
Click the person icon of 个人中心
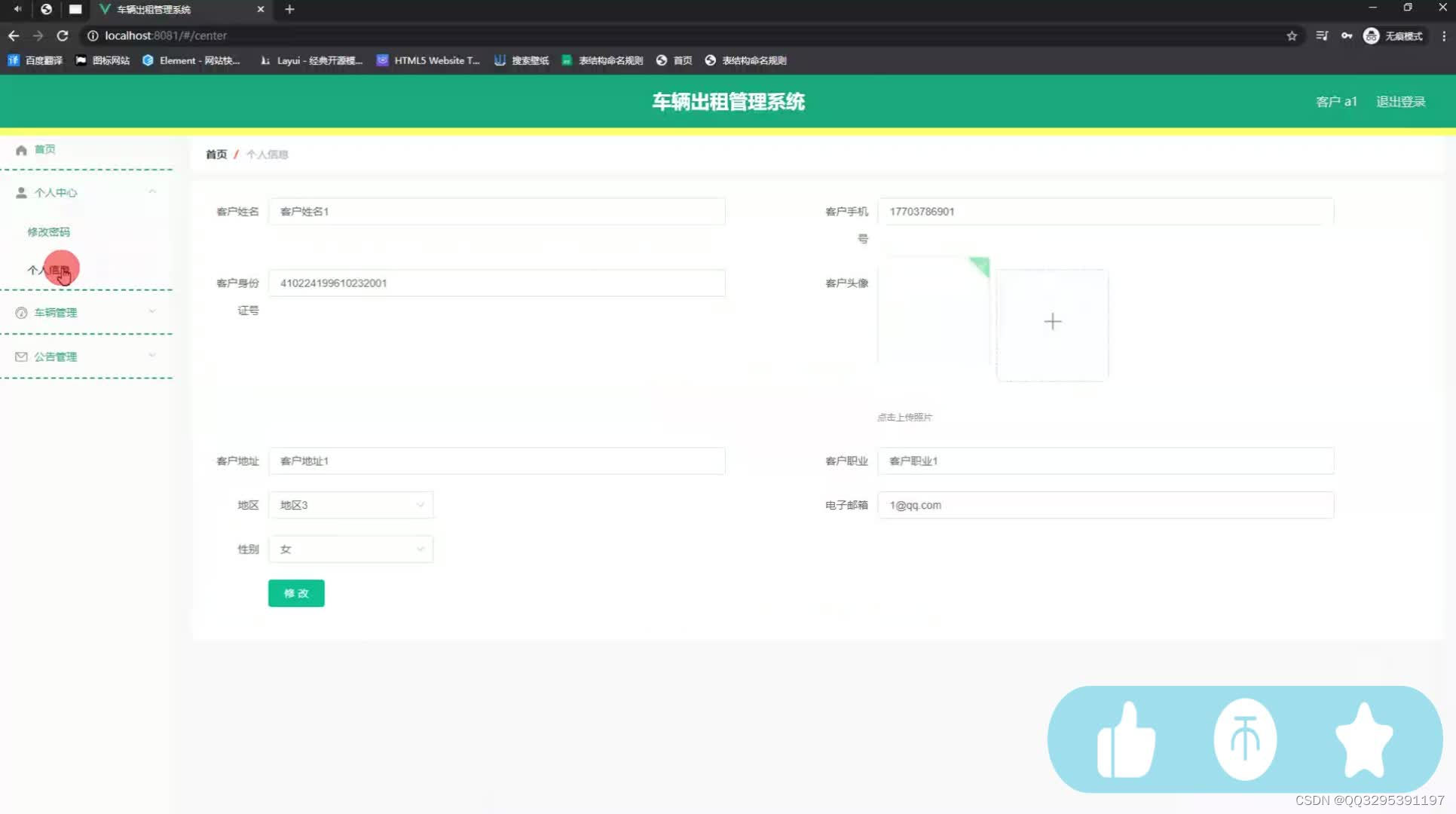coord(21,193)
